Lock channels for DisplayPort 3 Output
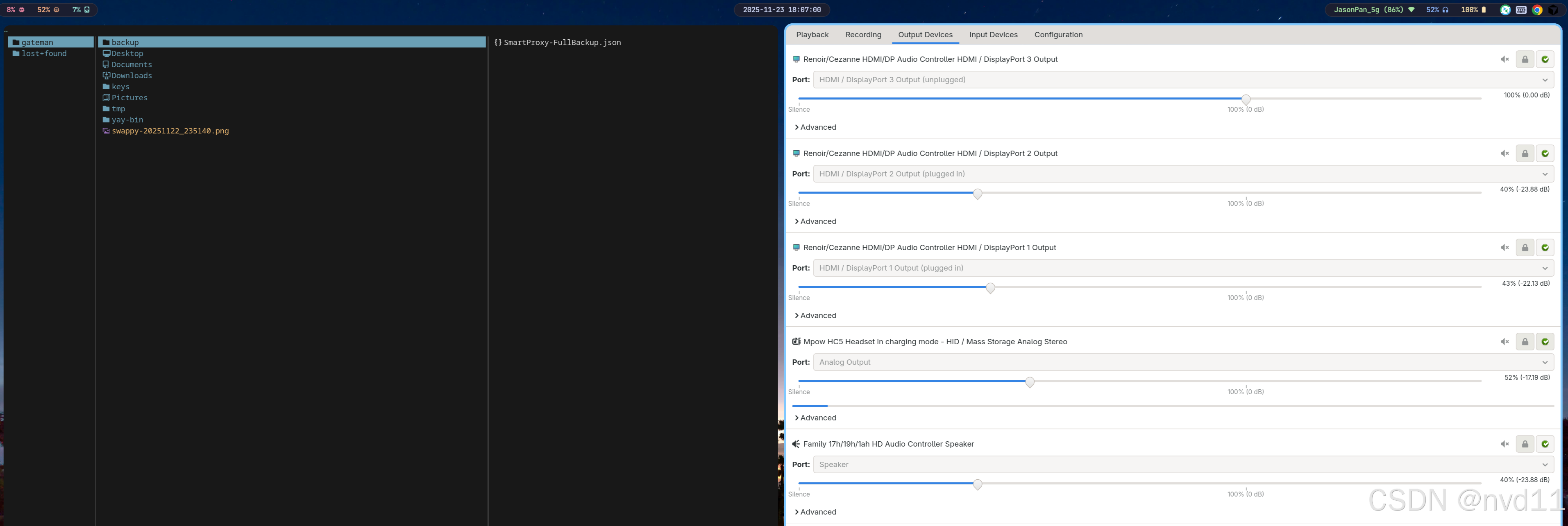This screenshot has height=526, width=1568. tap(1525, 60)
